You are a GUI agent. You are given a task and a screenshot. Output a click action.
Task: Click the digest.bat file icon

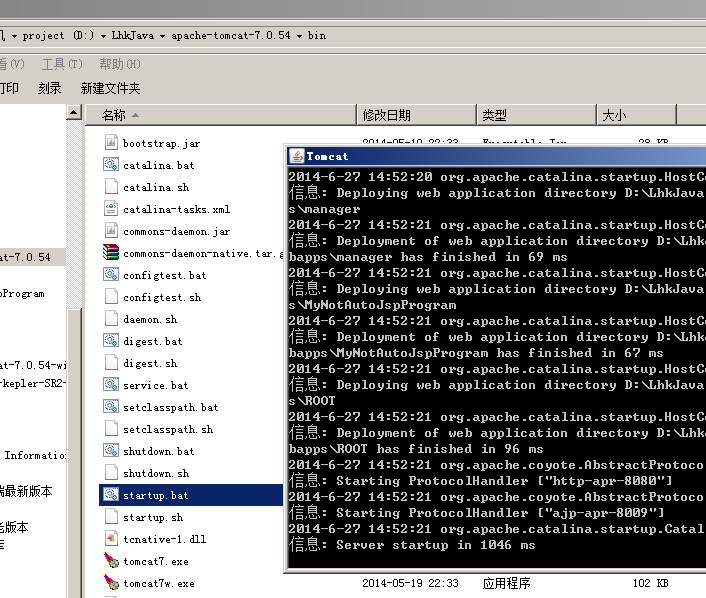pyautogui.click(x=111, y=340)
